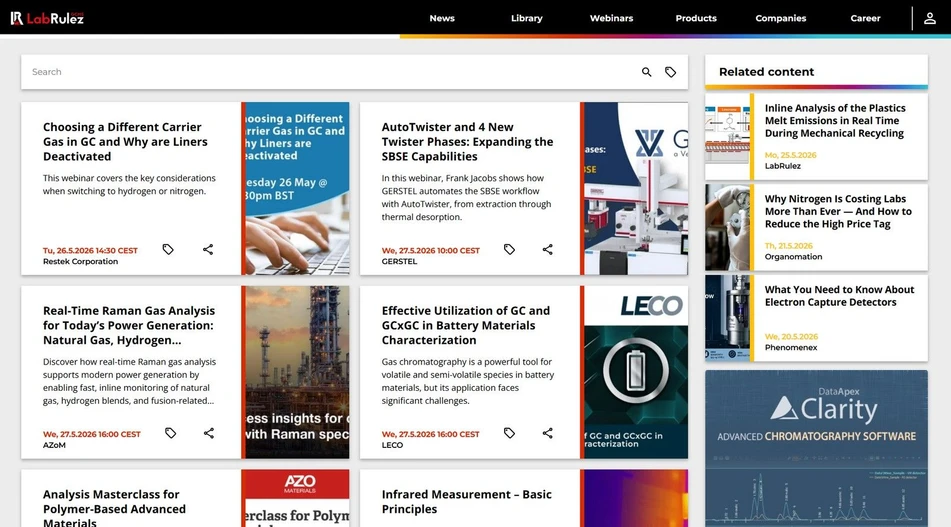Open 'Why Nitrogen Is Costing Labs More' article
Screen dimensions: 951x527
(838, 212)
